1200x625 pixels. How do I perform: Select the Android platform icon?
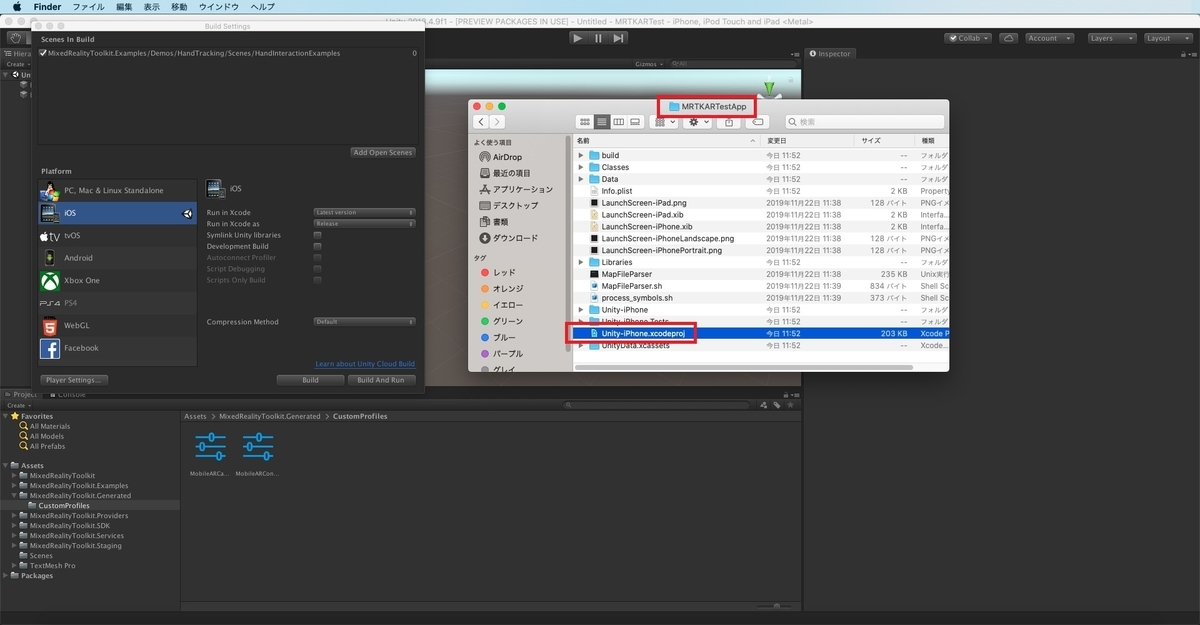click(x=50, y=258)
